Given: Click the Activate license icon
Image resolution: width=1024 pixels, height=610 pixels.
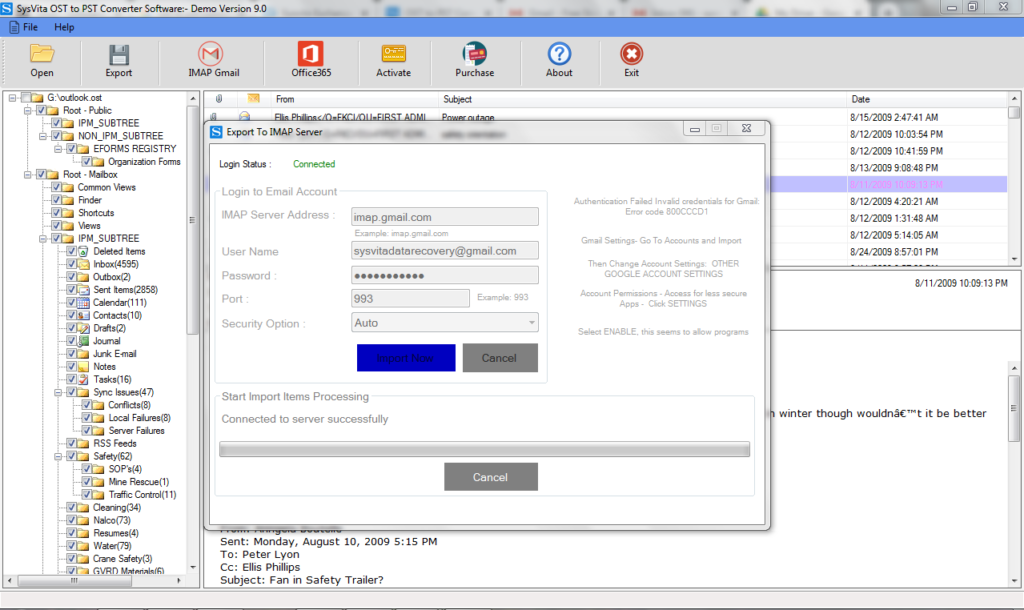Looking at the screenshot, I should (393, 60).
